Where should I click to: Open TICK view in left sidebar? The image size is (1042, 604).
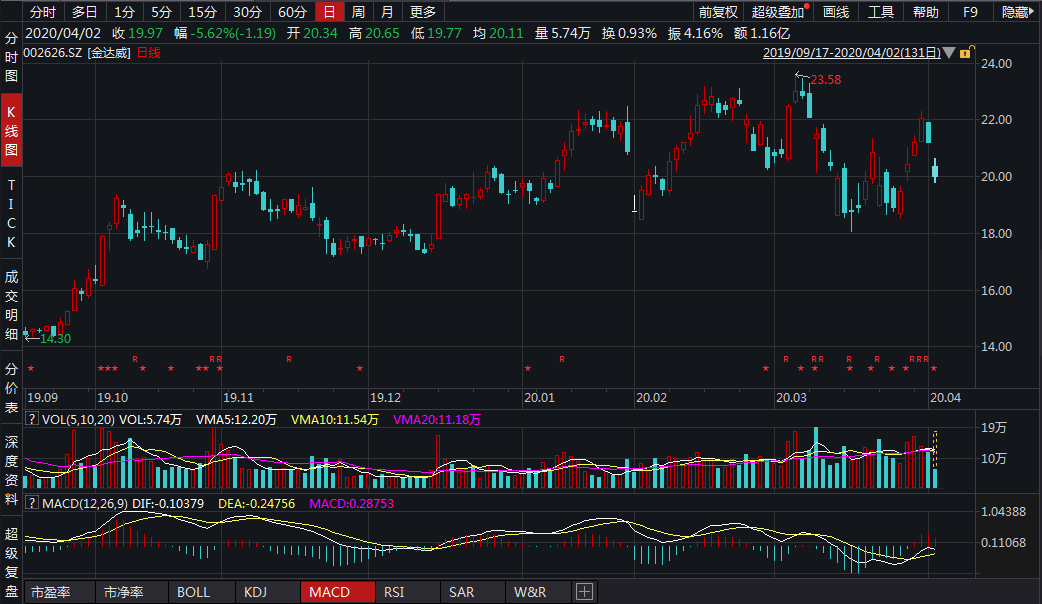click(11, 213)
